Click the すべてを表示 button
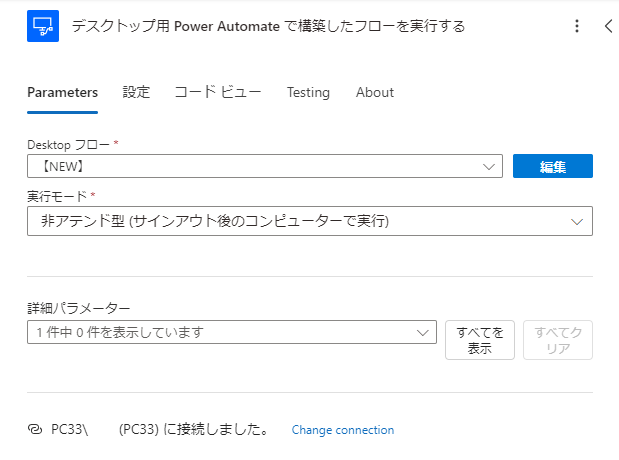 tap(480, 340)
